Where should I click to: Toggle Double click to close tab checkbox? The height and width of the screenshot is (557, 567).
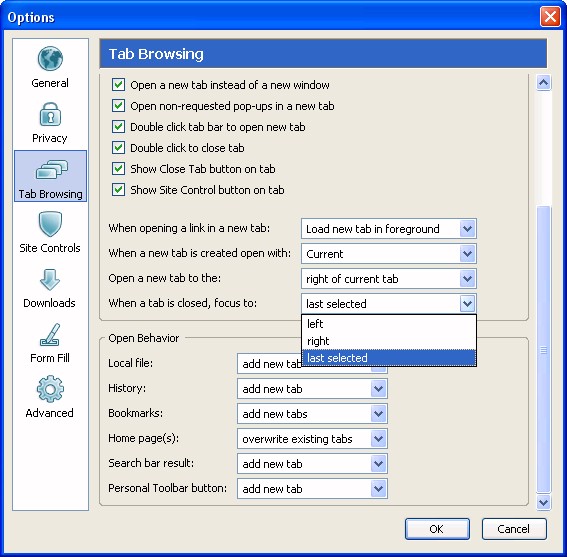point(118,148)
